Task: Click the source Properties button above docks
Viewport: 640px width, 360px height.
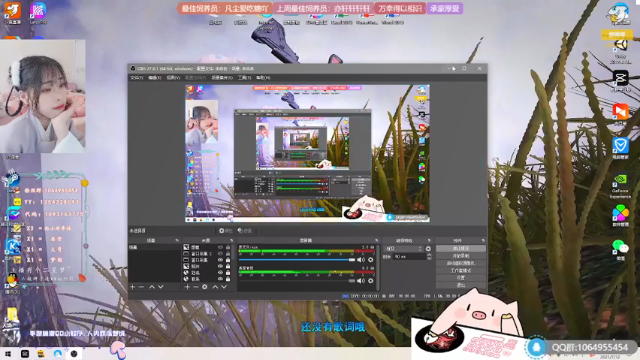Action: (x=226, y=231)
